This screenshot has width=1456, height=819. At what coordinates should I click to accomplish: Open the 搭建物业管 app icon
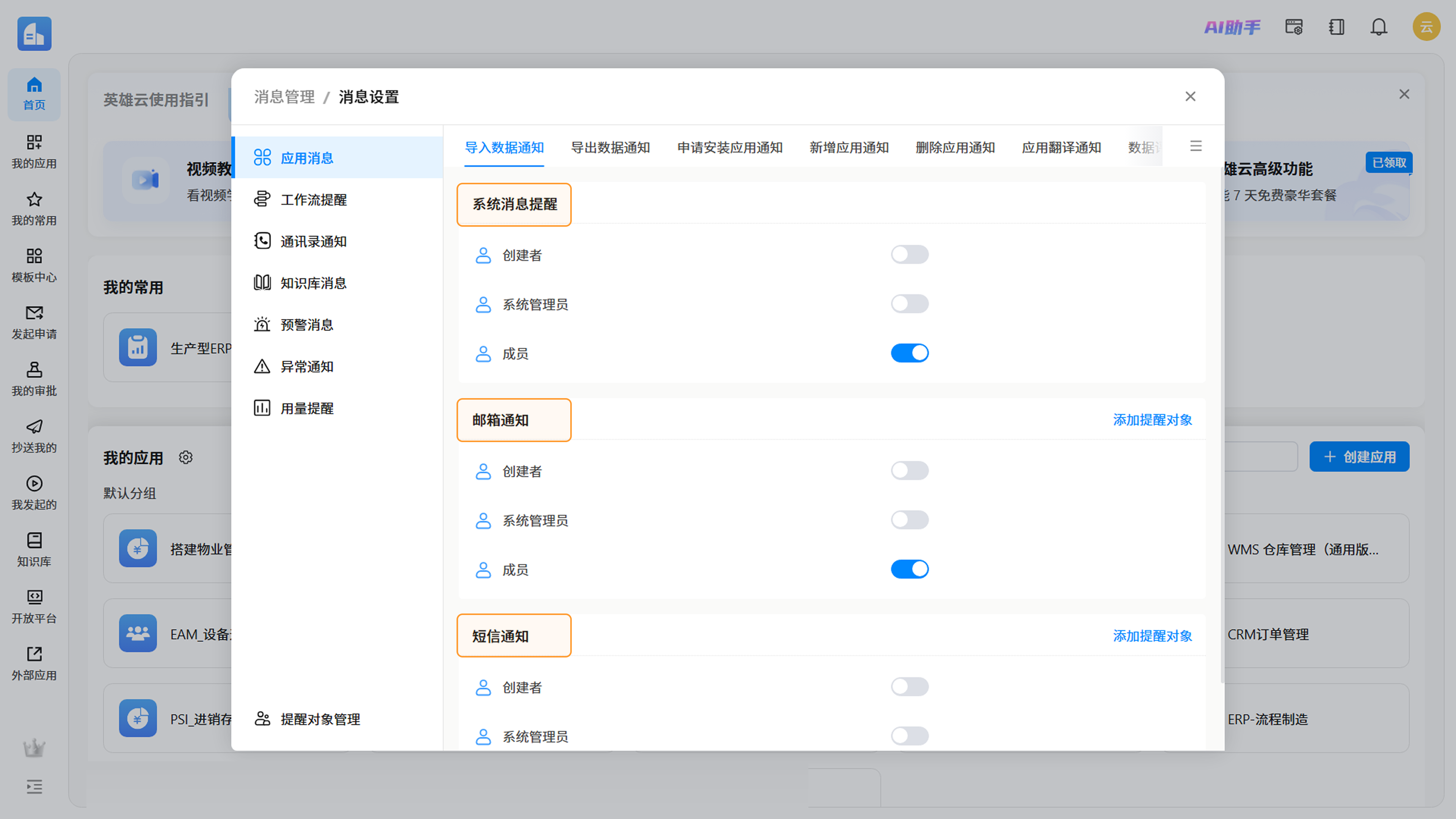(x=137, y=548)
